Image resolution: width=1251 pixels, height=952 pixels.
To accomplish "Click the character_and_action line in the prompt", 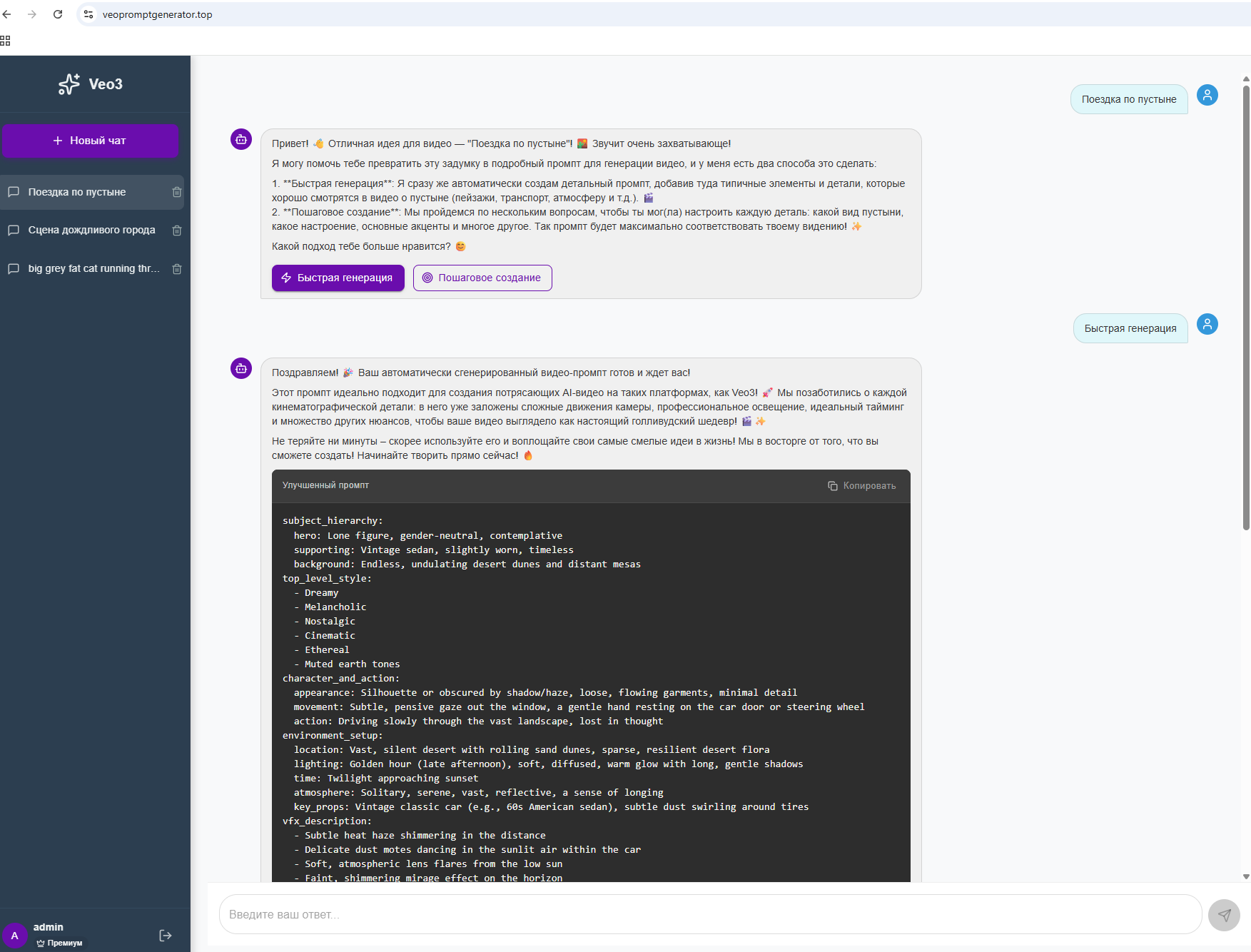I will (x=341, y=679).
